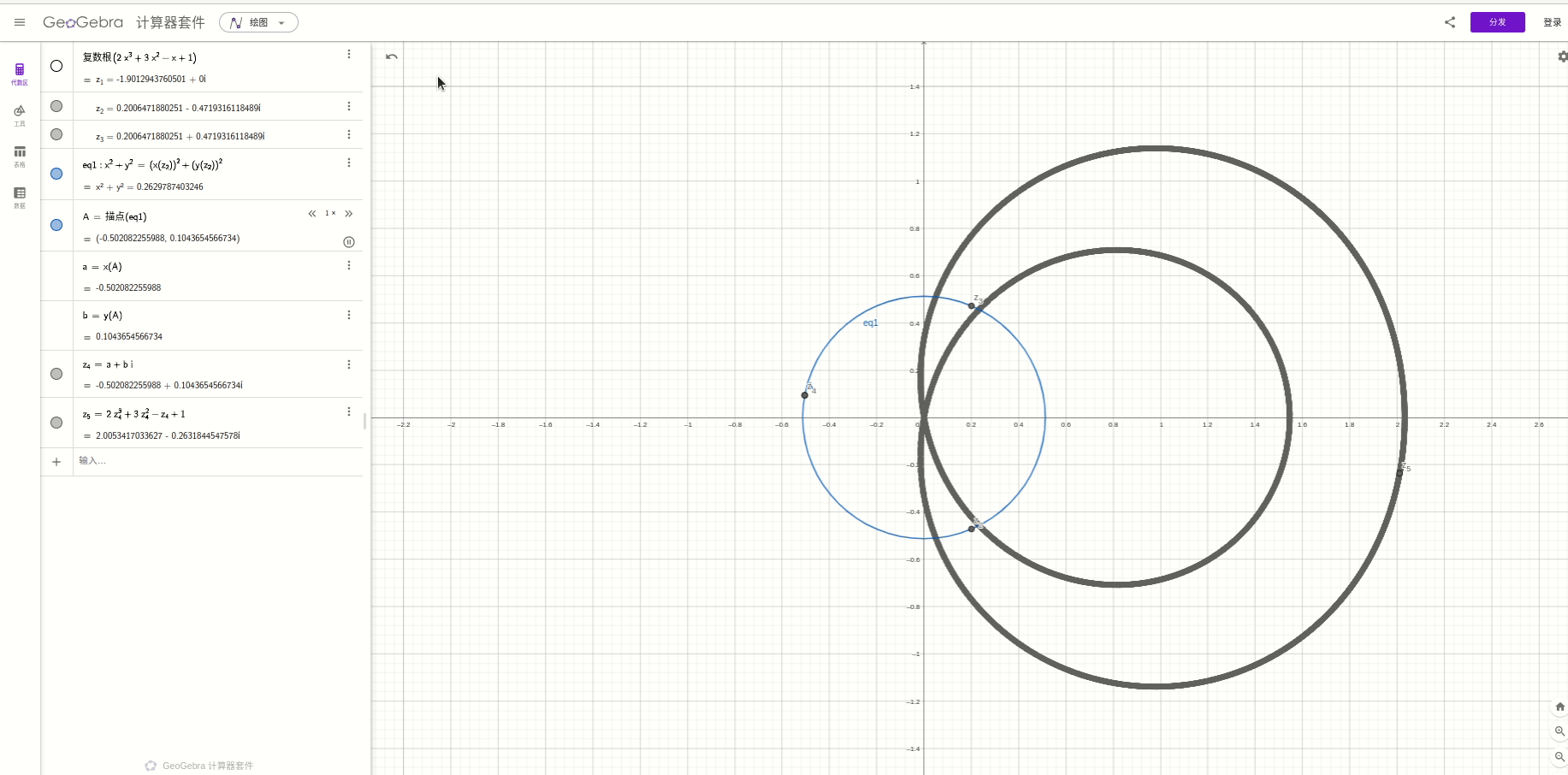Toggle visibility of z2
Screen dimensions: 1568x775
pos(56,106)
